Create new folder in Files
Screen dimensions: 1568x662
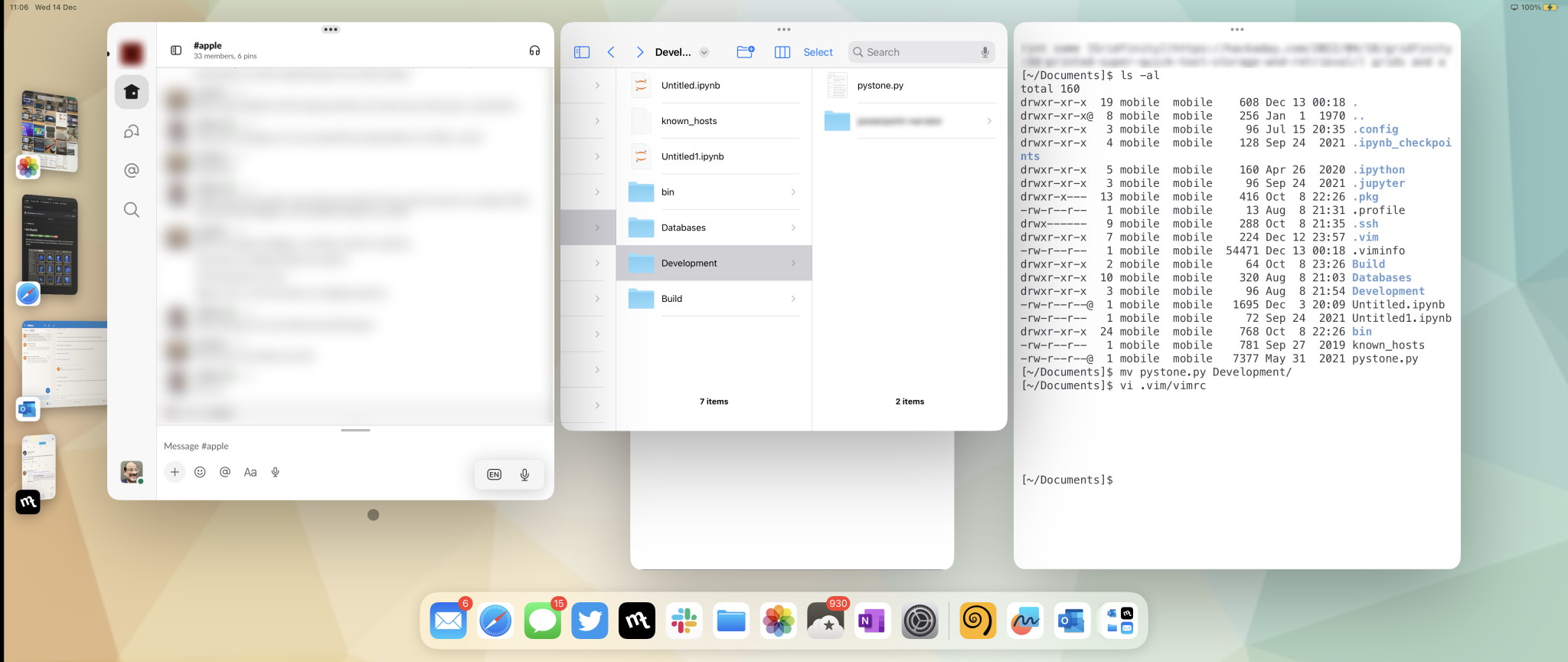point(746,52)
